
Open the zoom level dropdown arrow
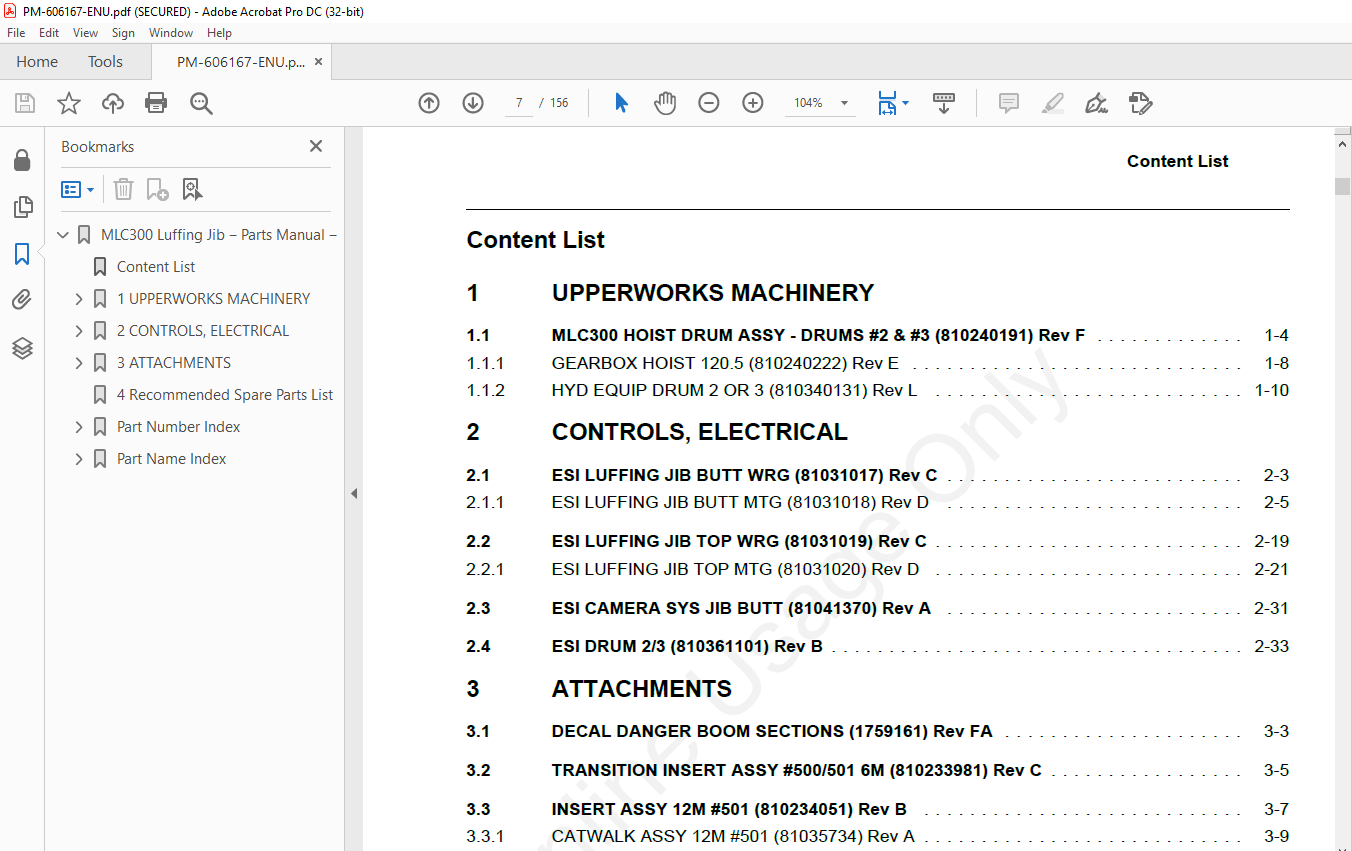click(x=844, y=103)
